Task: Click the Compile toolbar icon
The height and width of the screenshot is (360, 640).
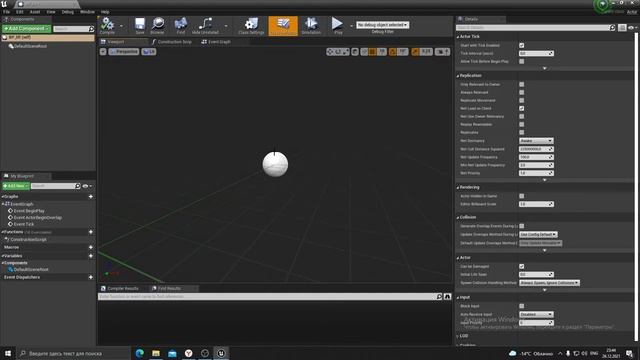Action: [107, 26]
